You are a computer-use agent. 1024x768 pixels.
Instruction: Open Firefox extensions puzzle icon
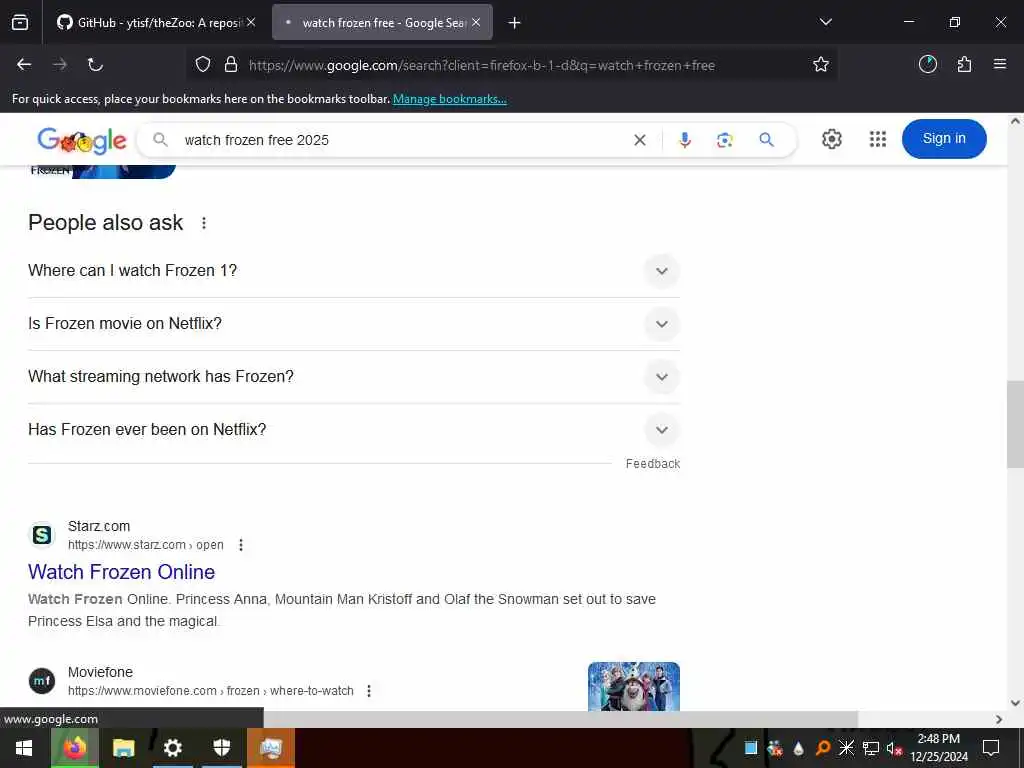(964, 65)
